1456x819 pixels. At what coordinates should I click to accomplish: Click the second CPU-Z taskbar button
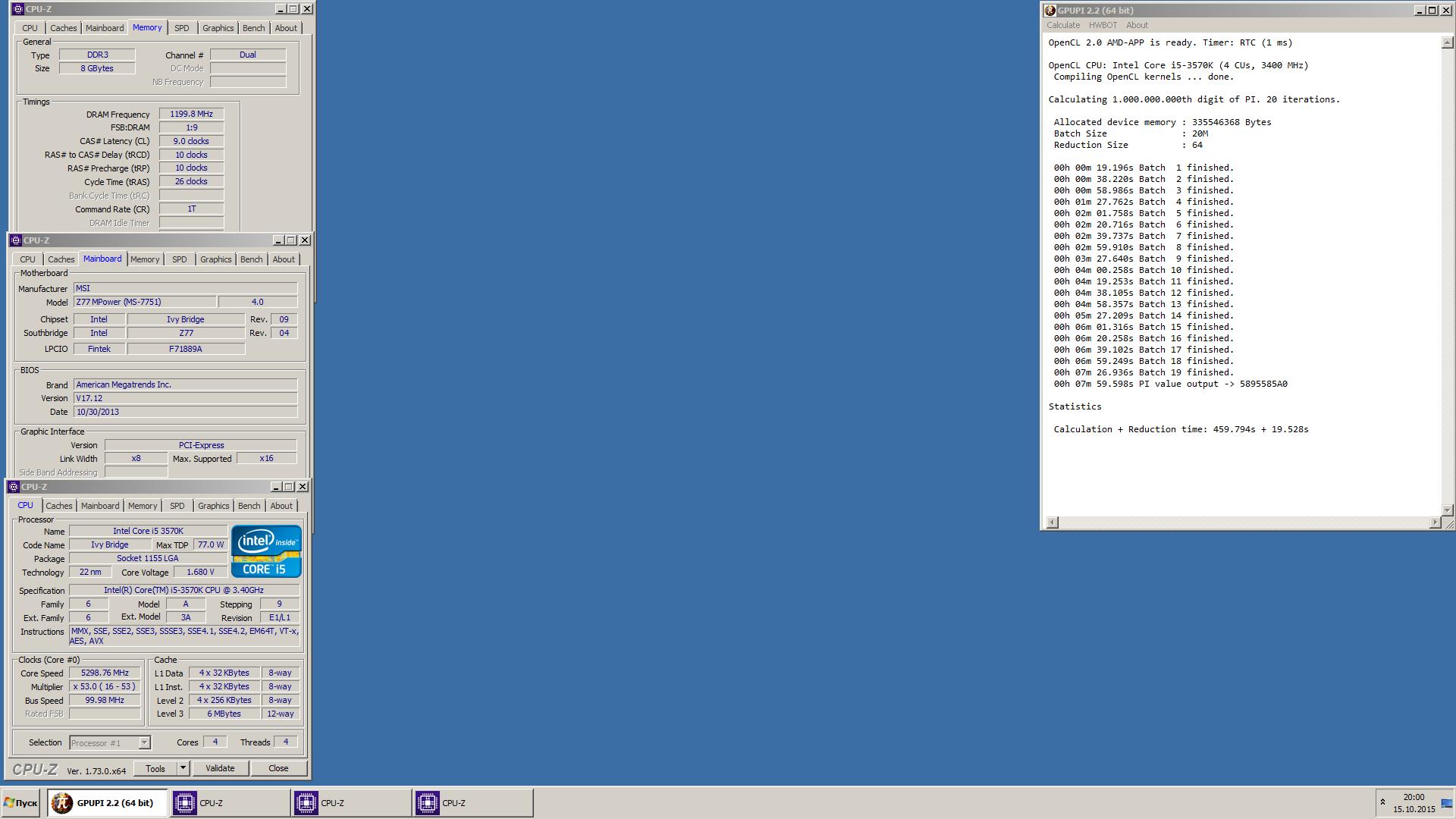point(351,803)
